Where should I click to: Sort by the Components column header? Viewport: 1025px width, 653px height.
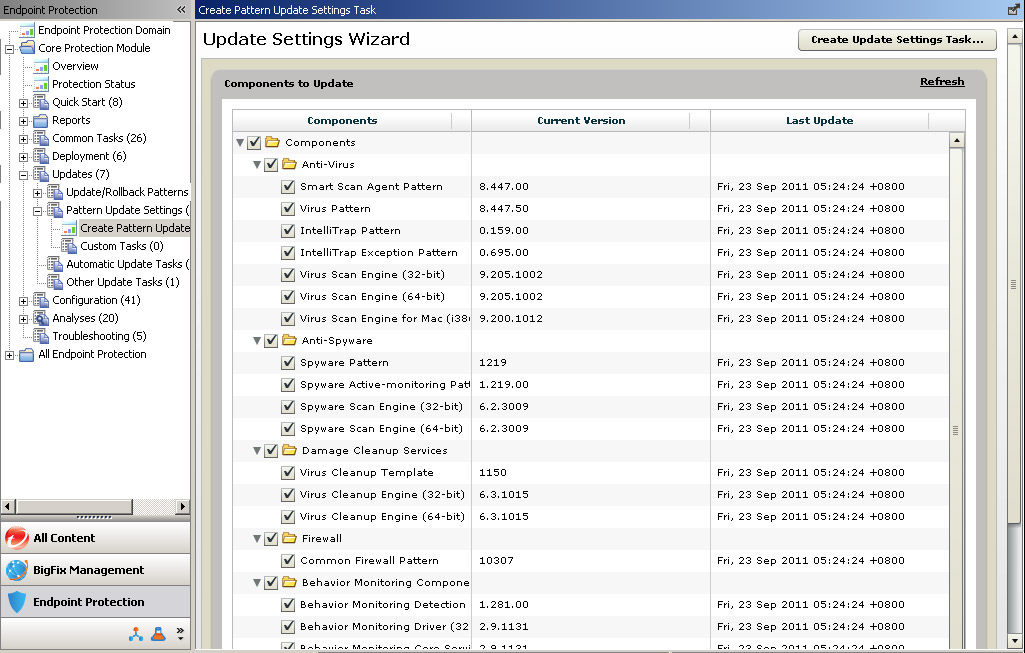tap(342, 120)
